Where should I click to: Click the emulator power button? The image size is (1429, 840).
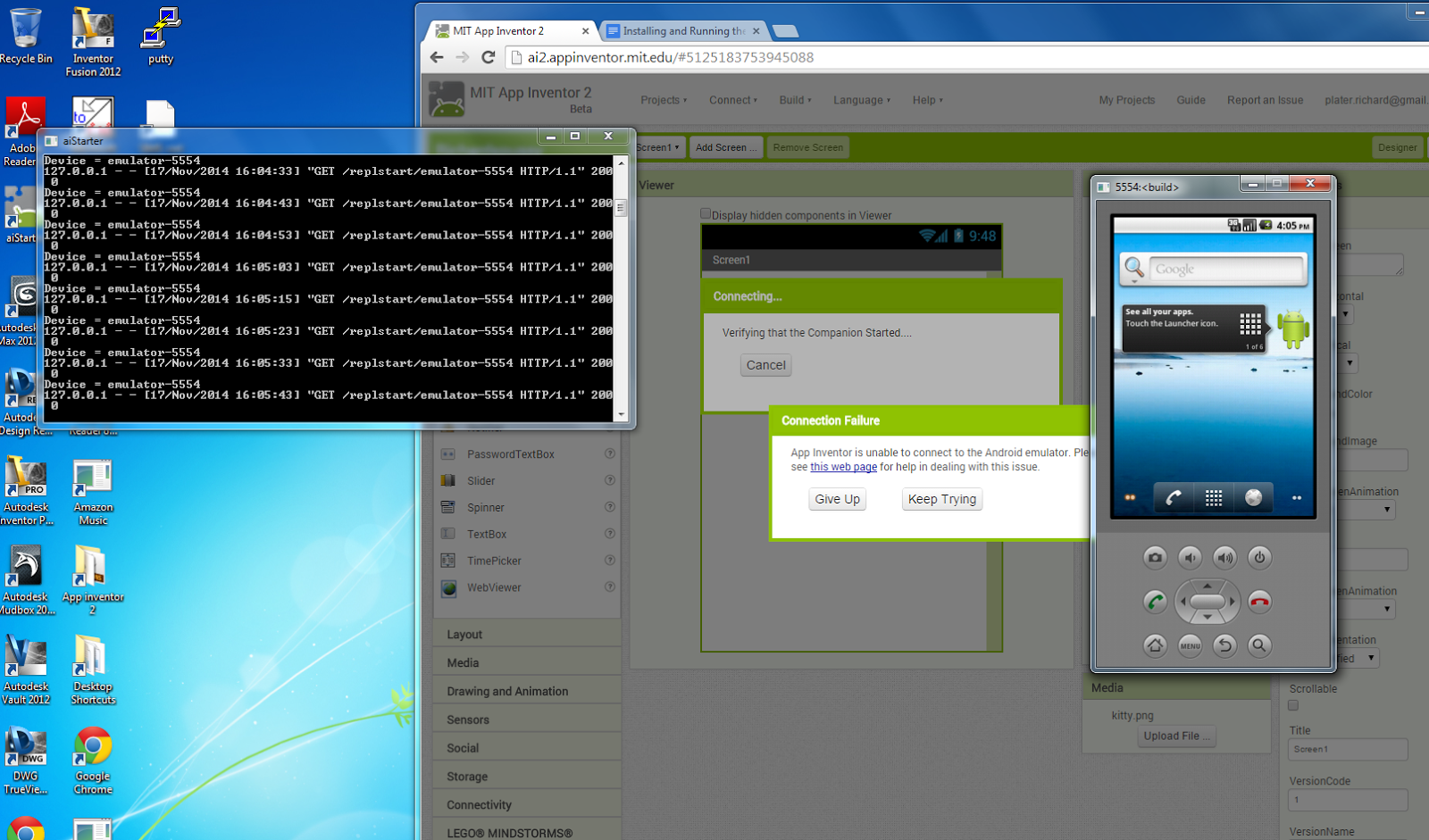point(1259,558)
